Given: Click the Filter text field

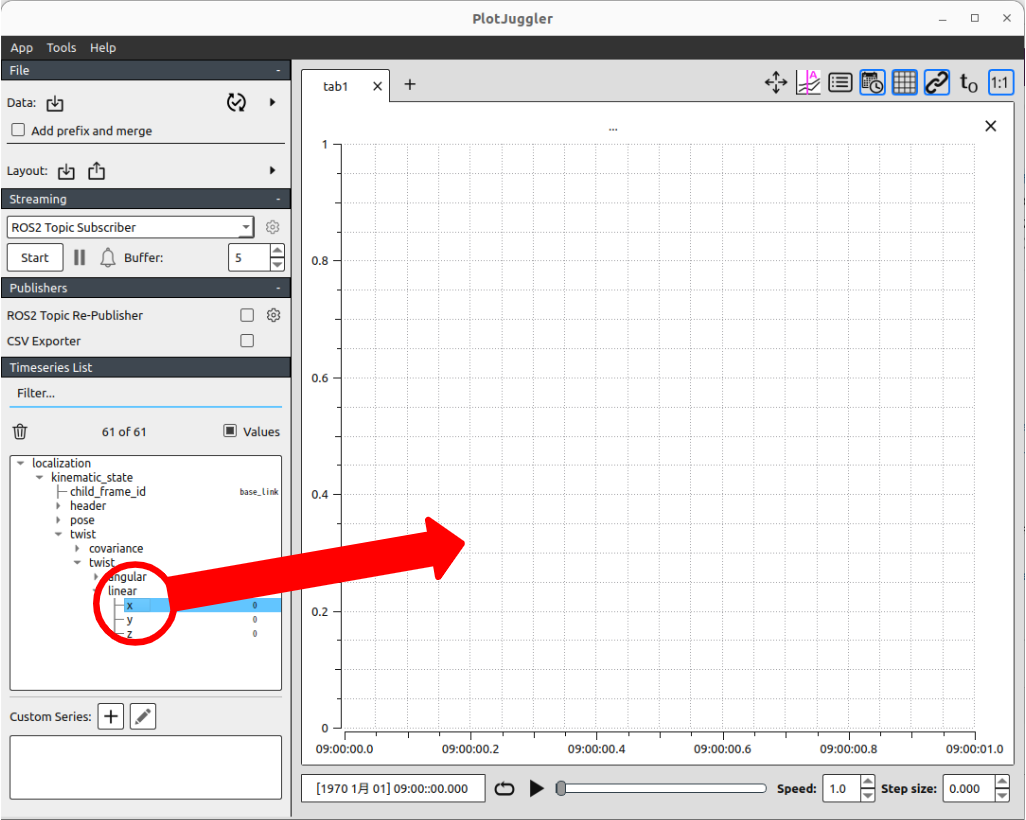Looking at the screenshot, I should (x=145, y=393).
